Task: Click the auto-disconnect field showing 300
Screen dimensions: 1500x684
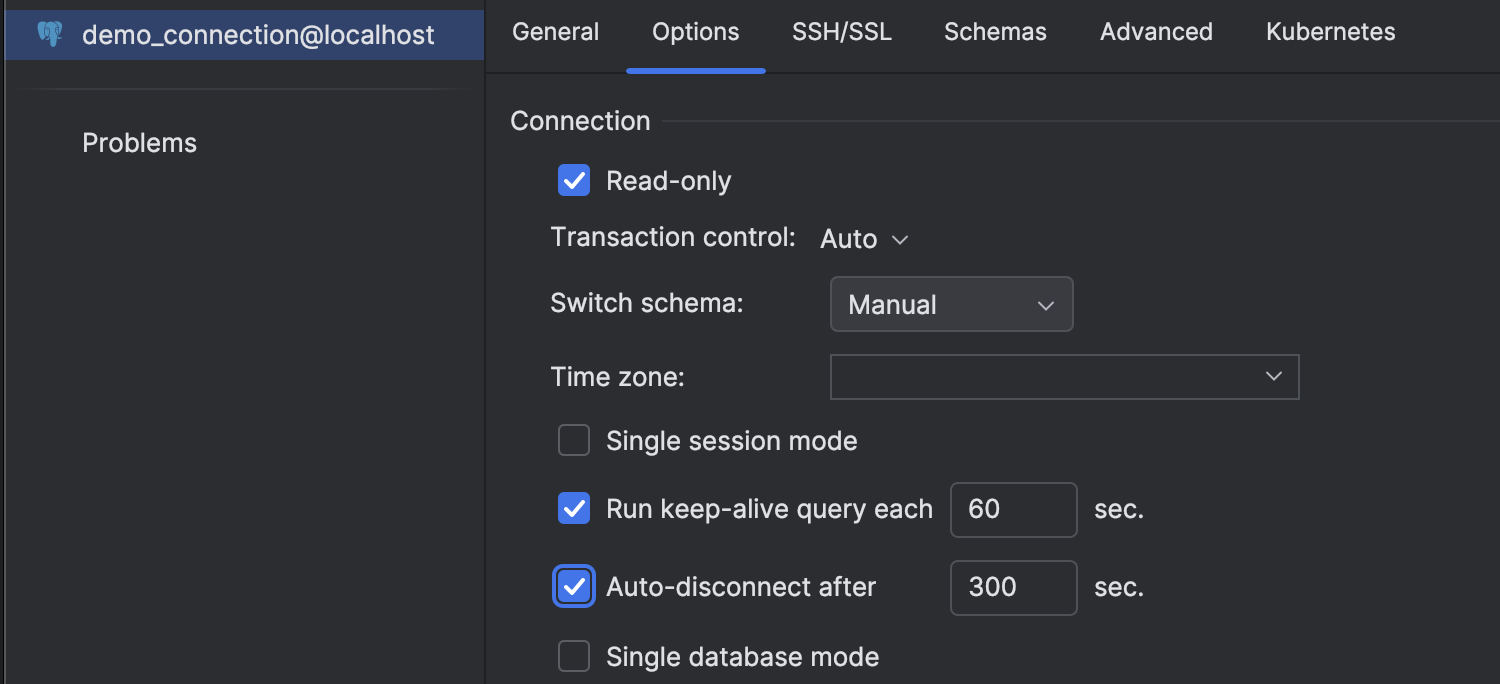Action: pyautogui.click(x=1013, y=587)
